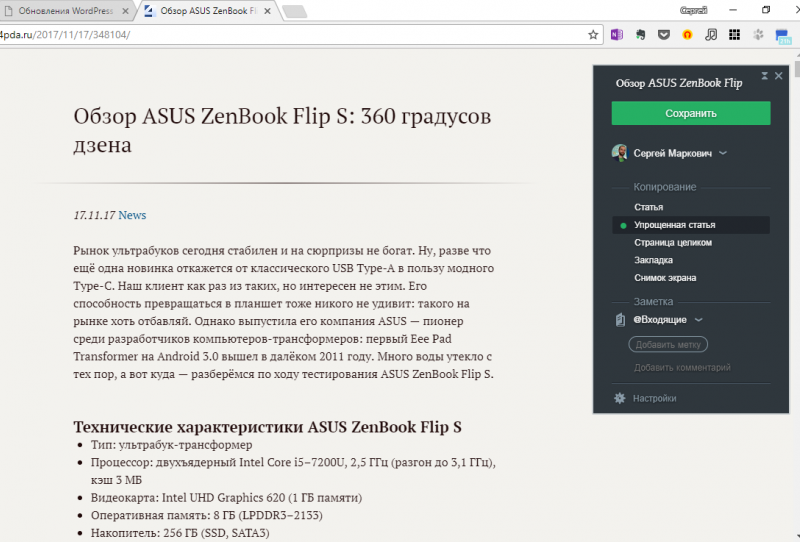This screenshot has width=800, height=542.
Task: Save page with the Pocket extension icon
Action: 663,34
